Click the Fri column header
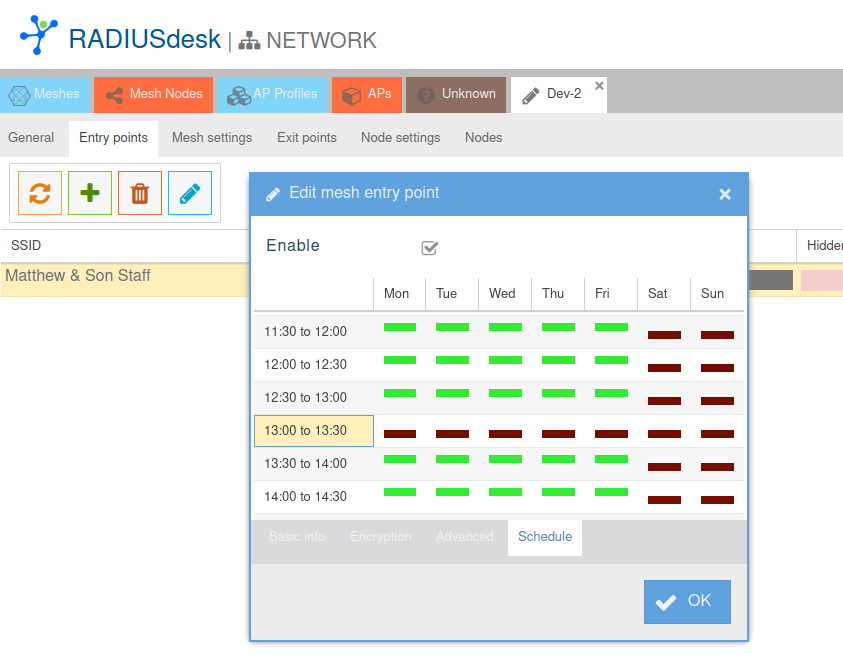The image size is (843, 667). pyautogui.click(x=602, y=293)
